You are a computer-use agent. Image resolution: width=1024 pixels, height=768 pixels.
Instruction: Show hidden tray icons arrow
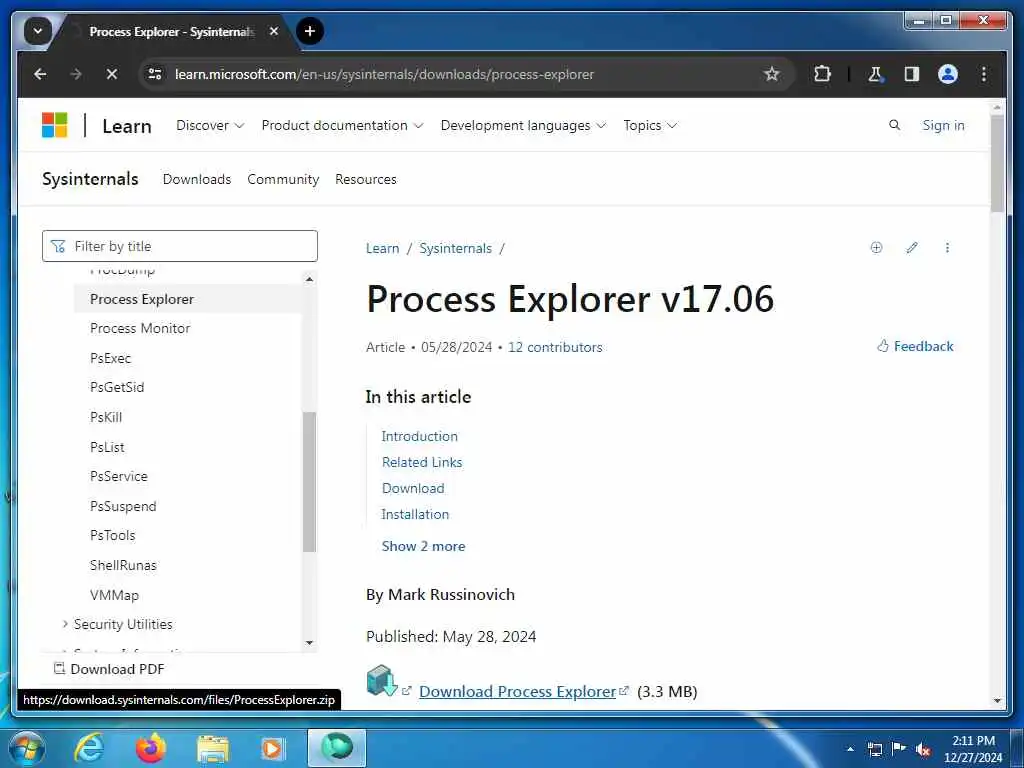(x=850, y=749)
